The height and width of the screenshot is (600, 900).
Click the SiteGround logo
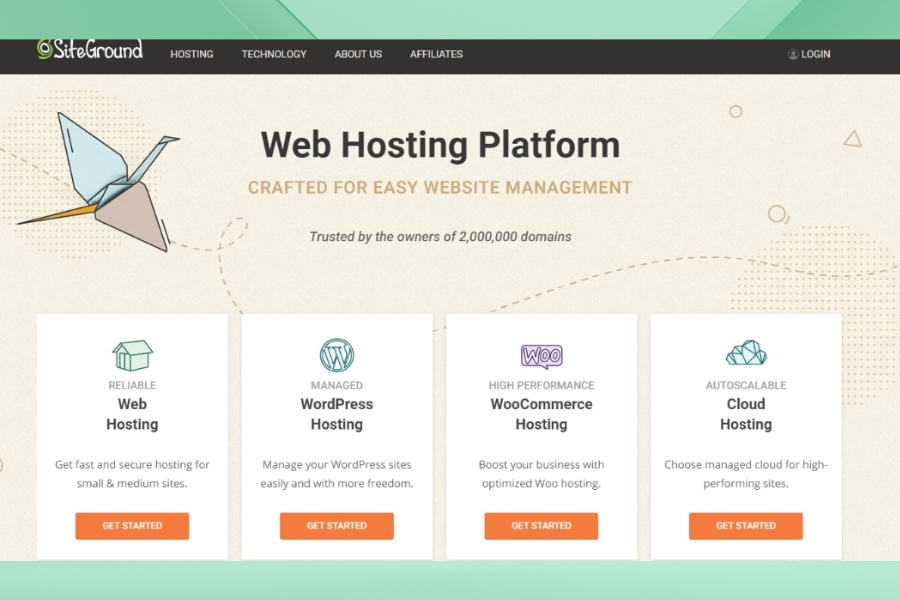(x=90, y=50)
